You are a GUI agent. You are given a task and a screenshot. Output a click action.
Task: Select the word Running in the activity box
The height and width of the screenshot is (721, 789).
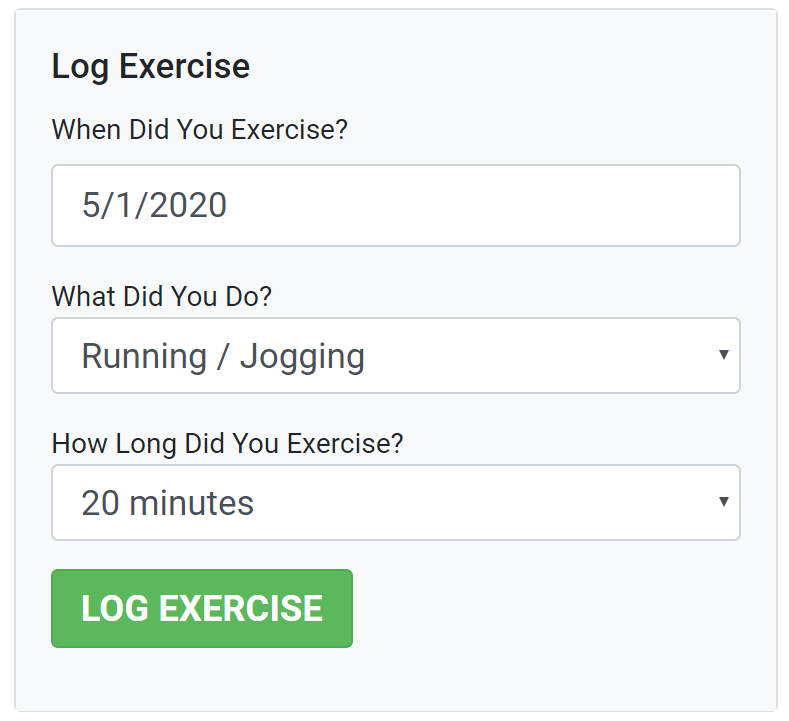(144, 356)
